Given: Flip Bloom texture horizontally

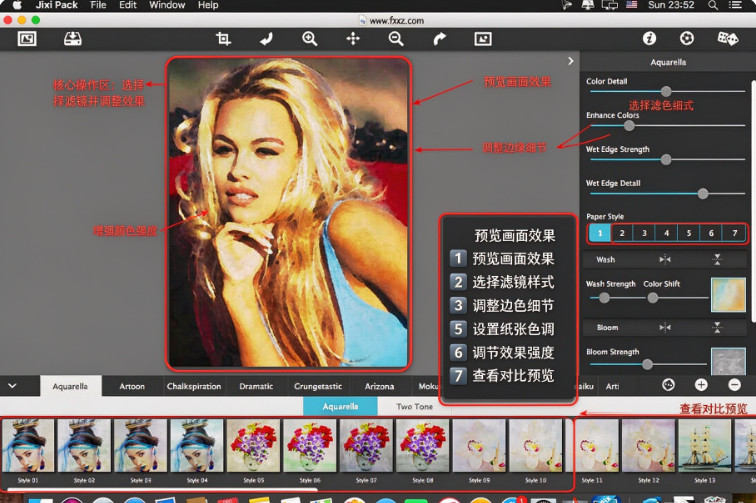Looking at the screenshot, I should pos(665,327).
